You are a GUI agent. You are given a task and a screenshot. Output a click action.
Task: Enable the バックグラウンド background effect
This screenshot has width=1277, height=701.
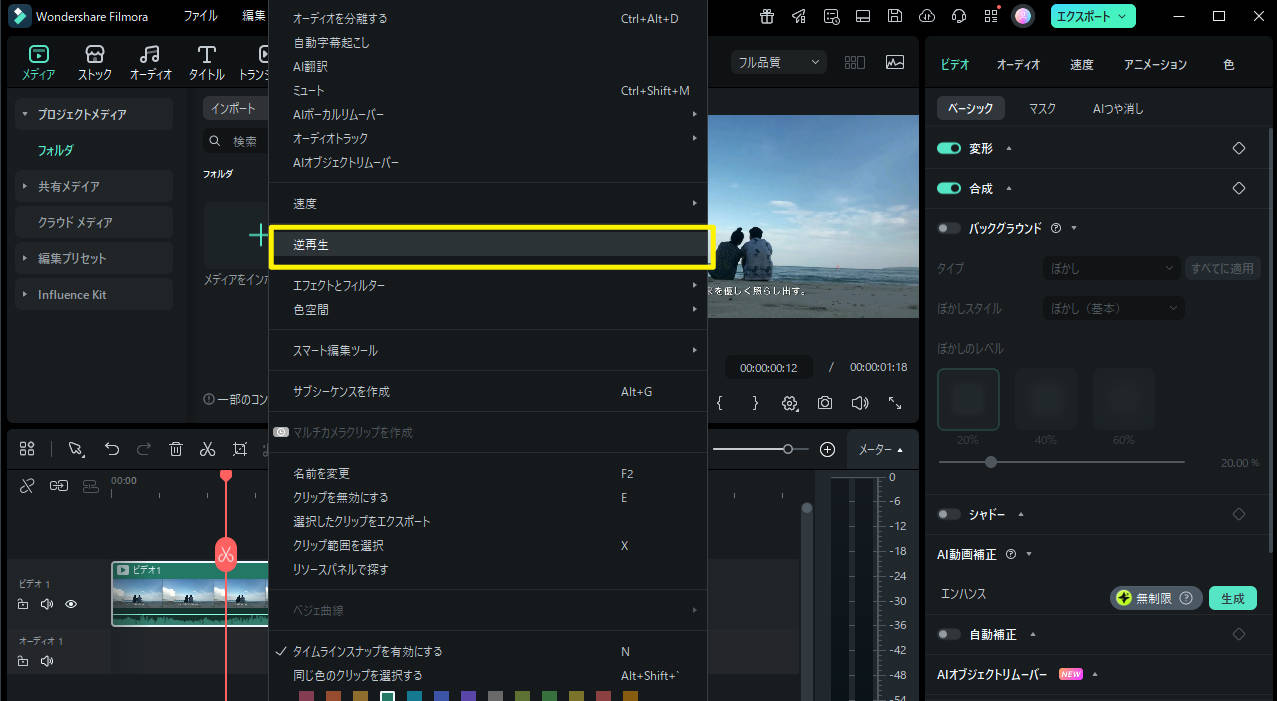(x=947, y=228)
